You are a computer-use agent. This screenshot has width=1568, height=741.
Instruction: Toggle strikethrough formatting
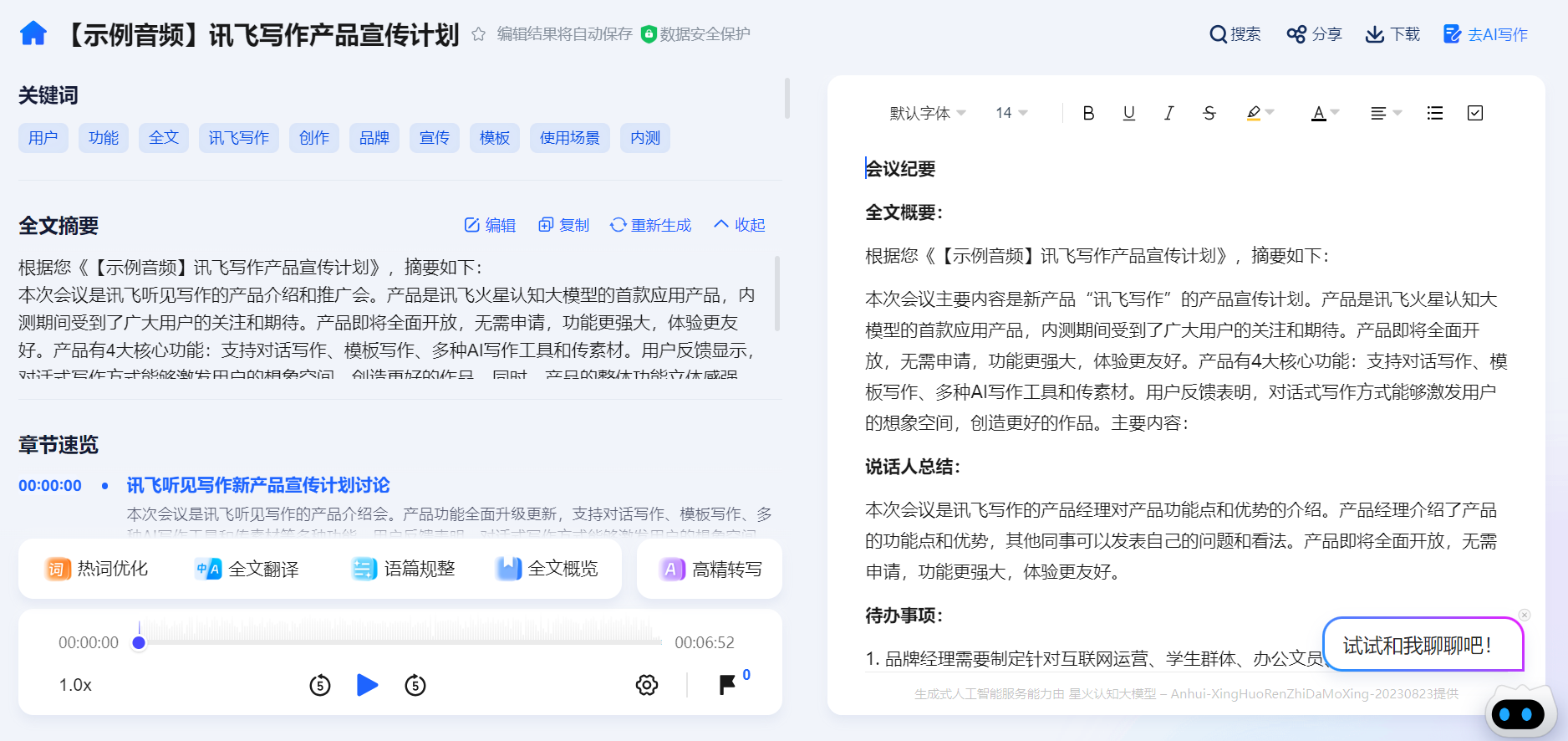(x=1209, y=113)
